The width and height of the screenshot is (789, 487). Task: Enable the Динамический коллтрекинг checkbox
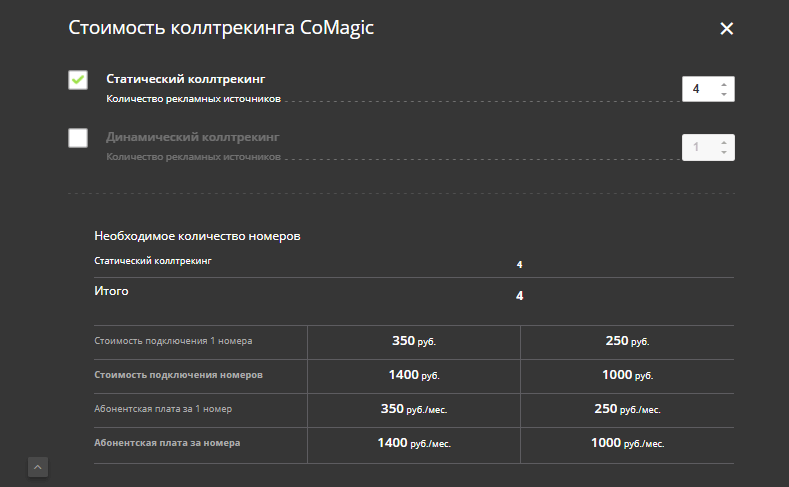[x=78, y=138]
